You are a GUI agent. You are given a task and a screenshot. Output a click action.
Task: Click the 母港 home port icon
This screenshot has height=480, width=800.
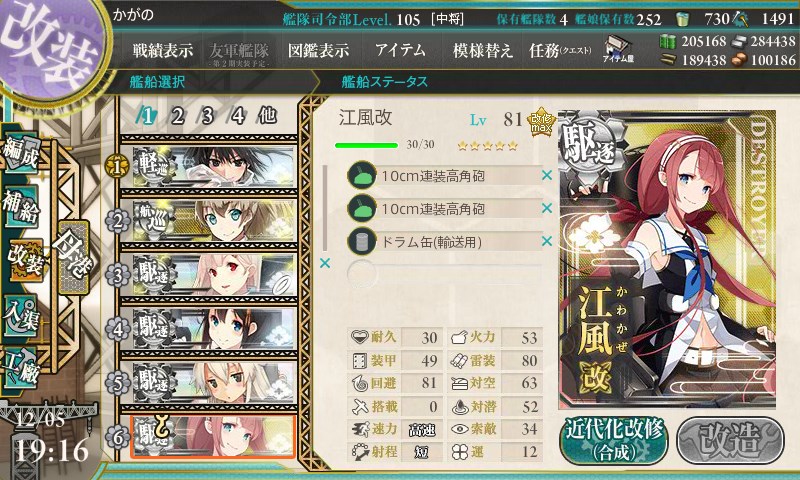pyautogui.click(x=73, y=258)
